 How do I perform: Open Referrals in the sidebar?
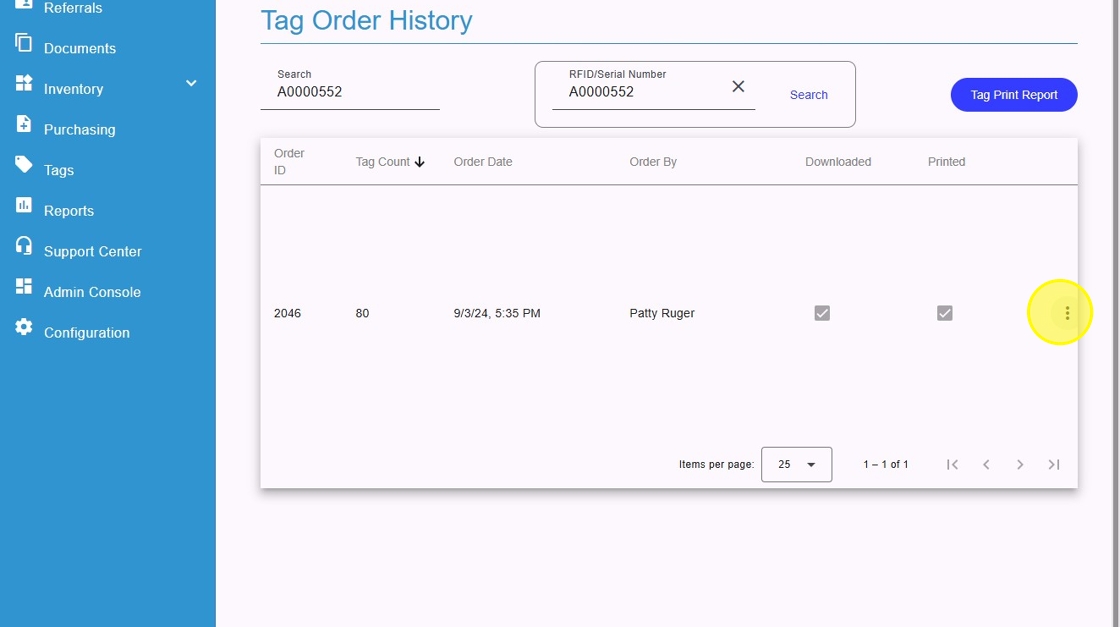pos(73,8)
